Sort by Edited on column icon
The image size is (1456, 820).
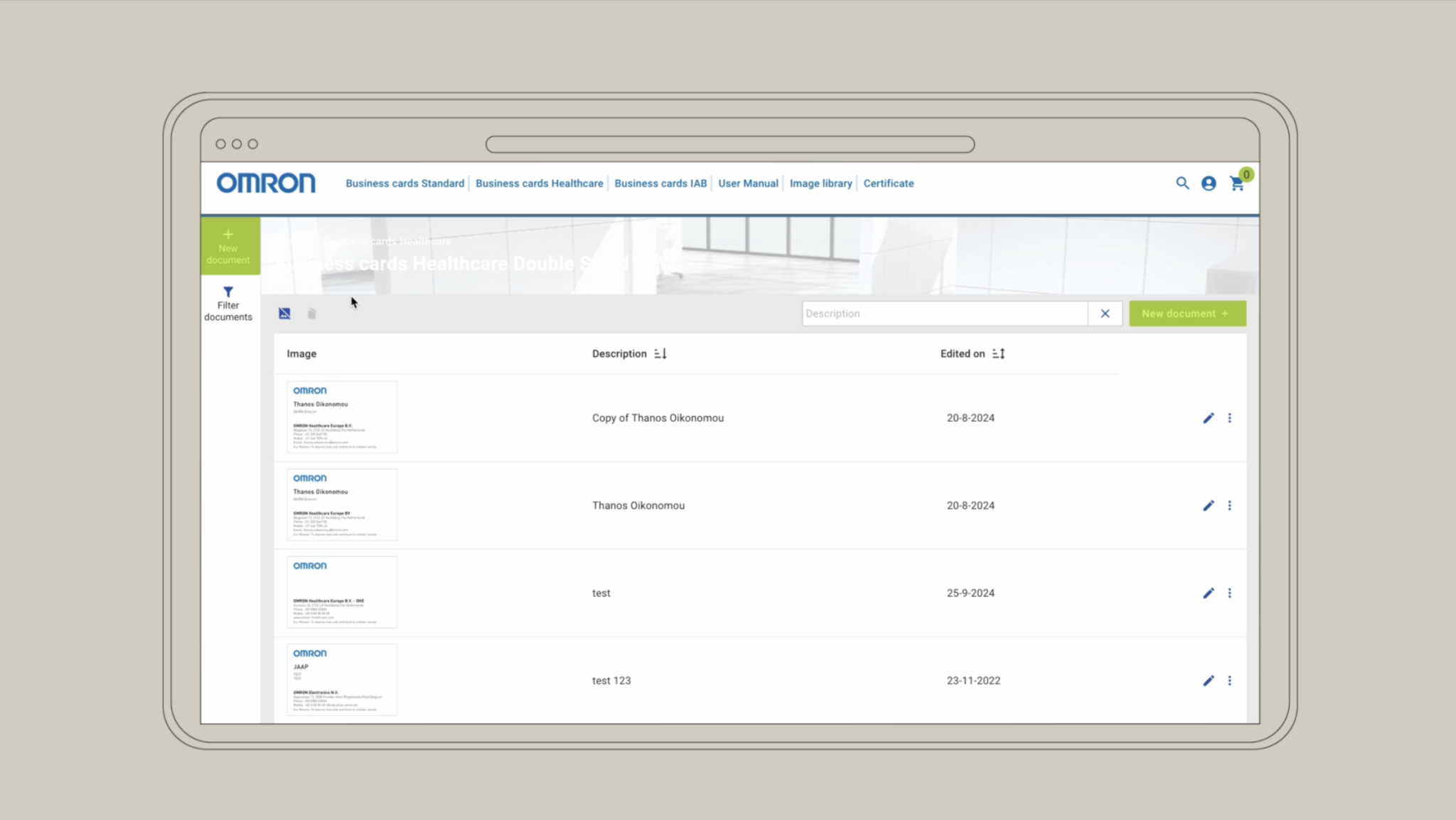tap(999, 353)
